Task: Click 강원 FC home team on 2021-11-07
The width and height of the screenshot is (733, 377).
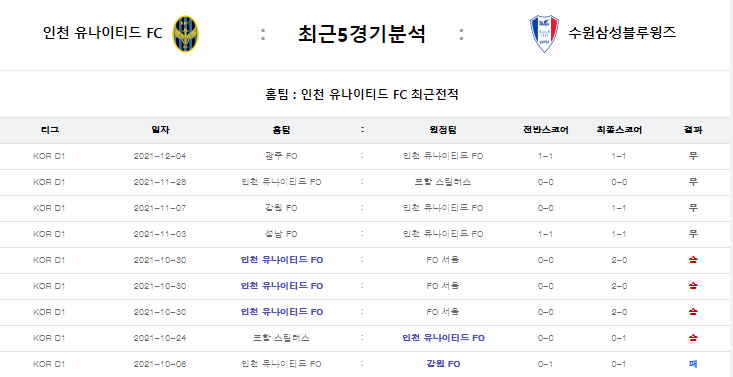Action: tap(281, 208)
